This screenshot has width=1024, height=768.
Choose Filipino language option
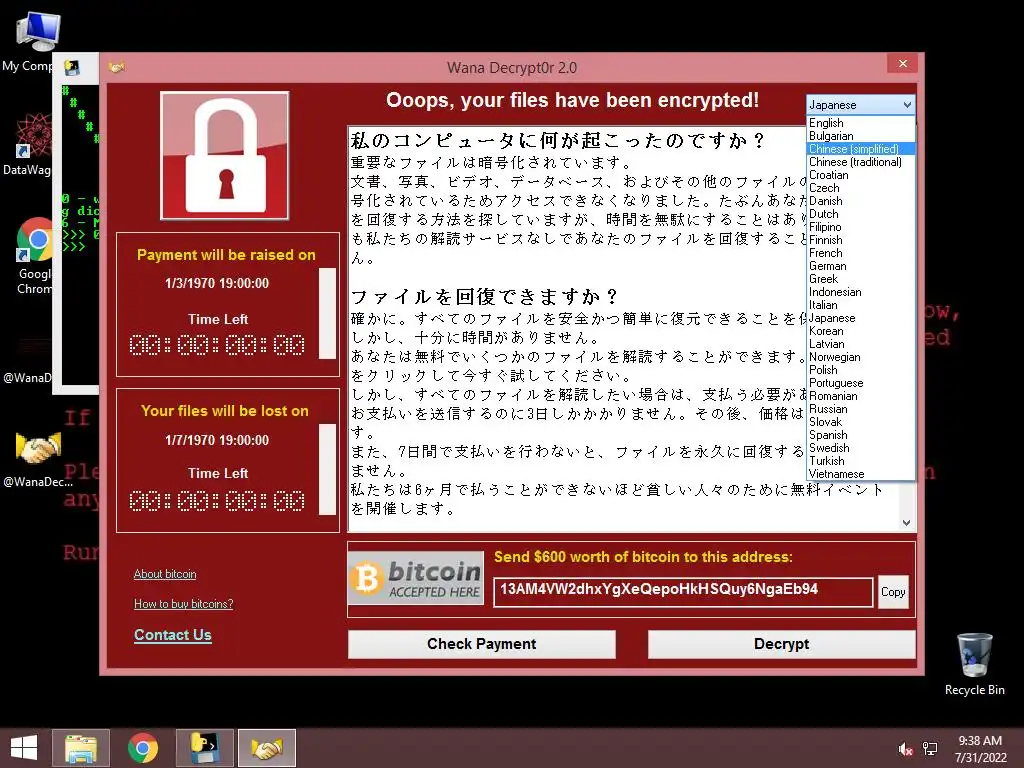(x=861, y=227)
